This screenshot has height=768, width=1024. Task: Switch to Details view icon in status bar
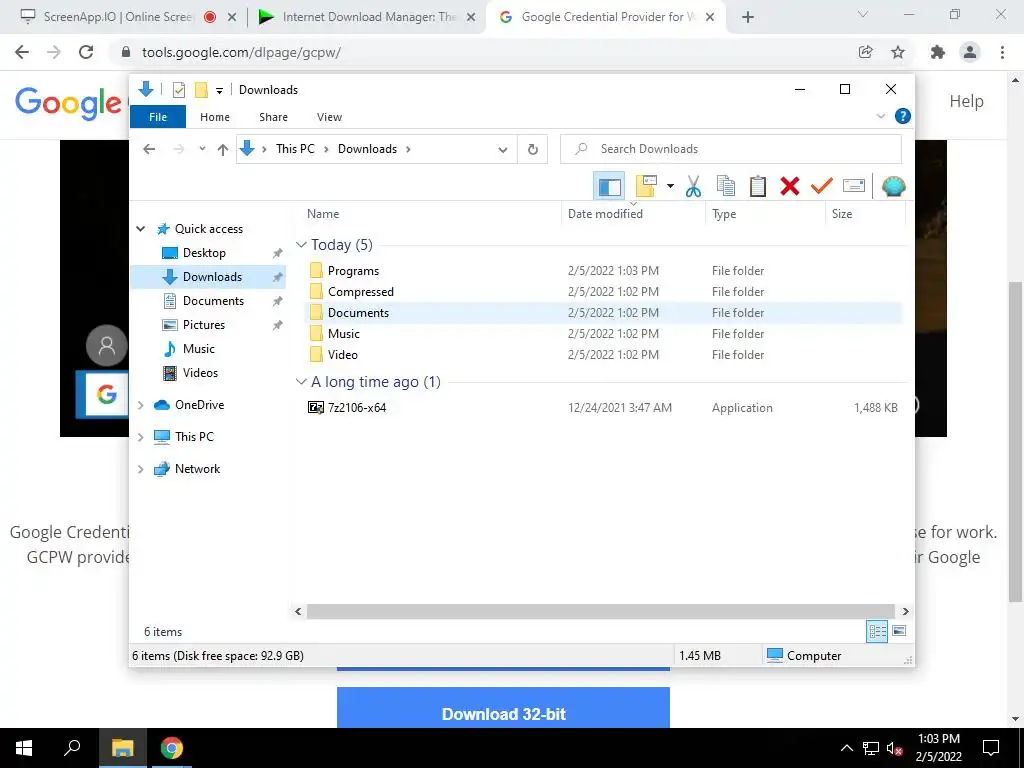point(877,631)
